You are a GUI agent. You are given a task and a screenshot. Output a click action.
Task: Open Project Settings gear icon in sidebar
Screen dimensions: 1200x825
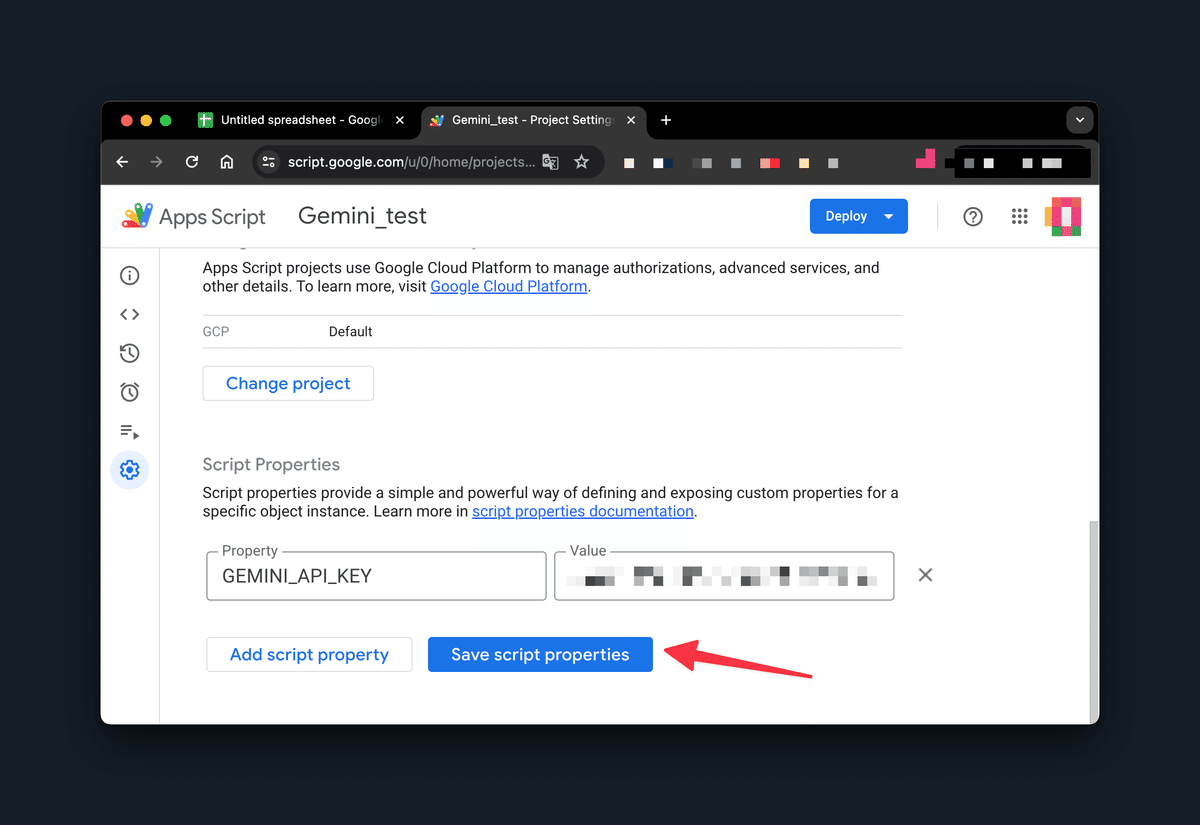129,469
